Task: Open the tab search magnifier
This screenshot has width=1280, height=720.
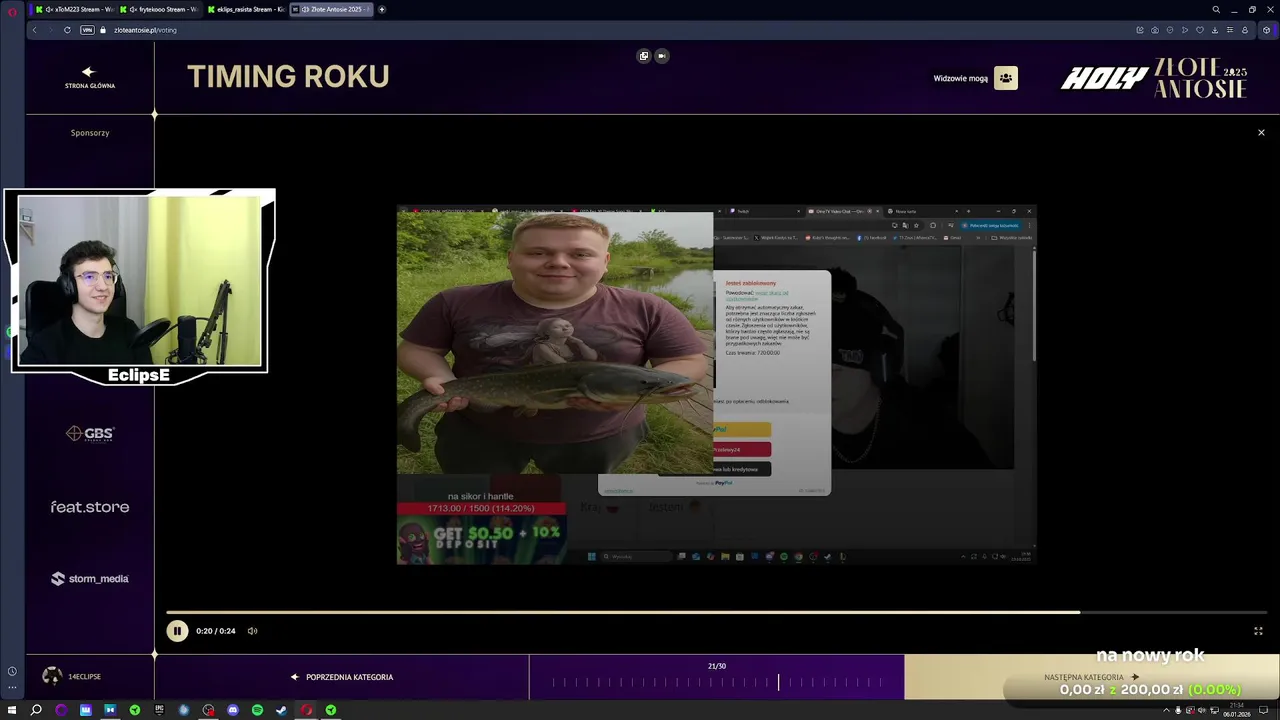Action: 1216,9
